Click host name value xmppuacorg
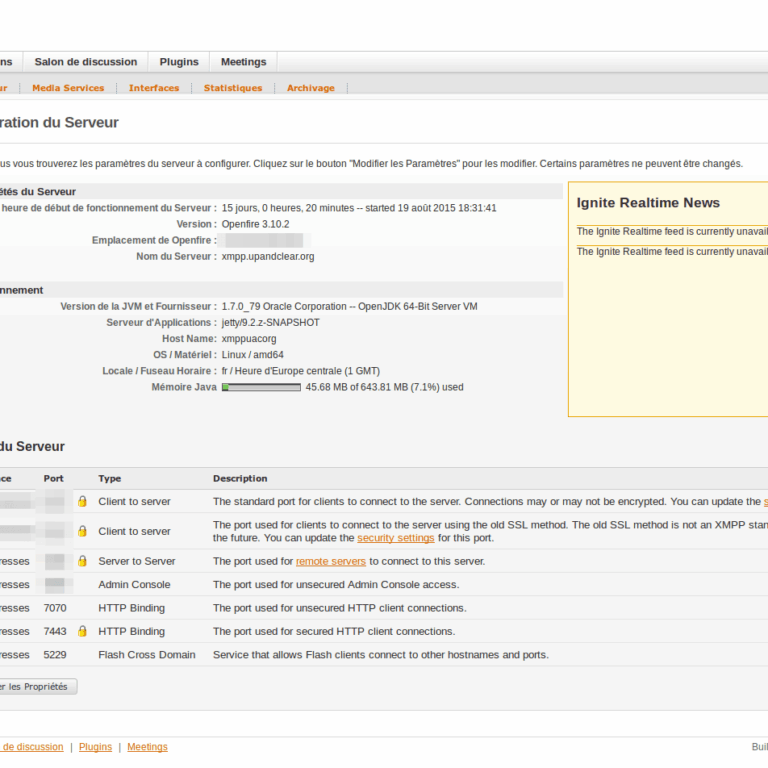The width and height of the screenshot is (768, 768). pyautogui.click(x=249, y=339)
